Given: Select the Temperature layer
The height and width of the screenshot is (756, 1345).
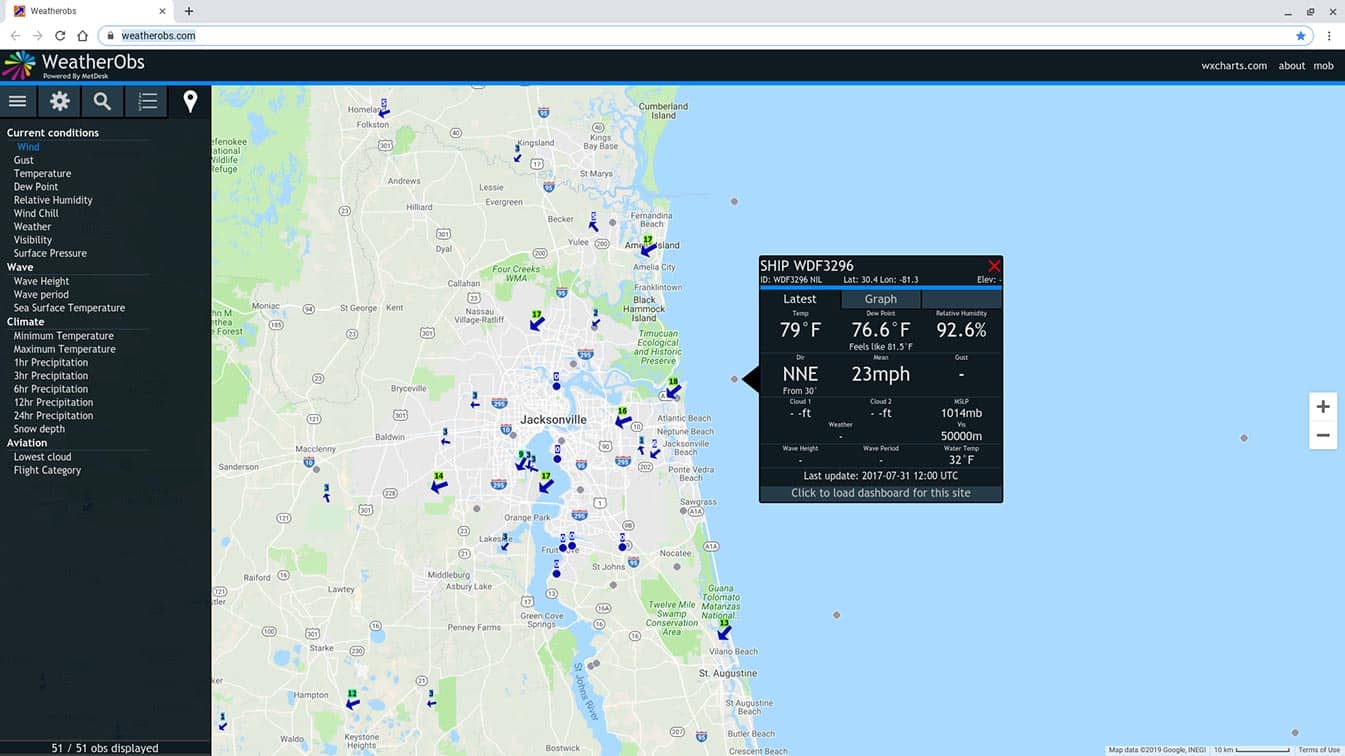Looking at the screenshot, I should (42, 174).
